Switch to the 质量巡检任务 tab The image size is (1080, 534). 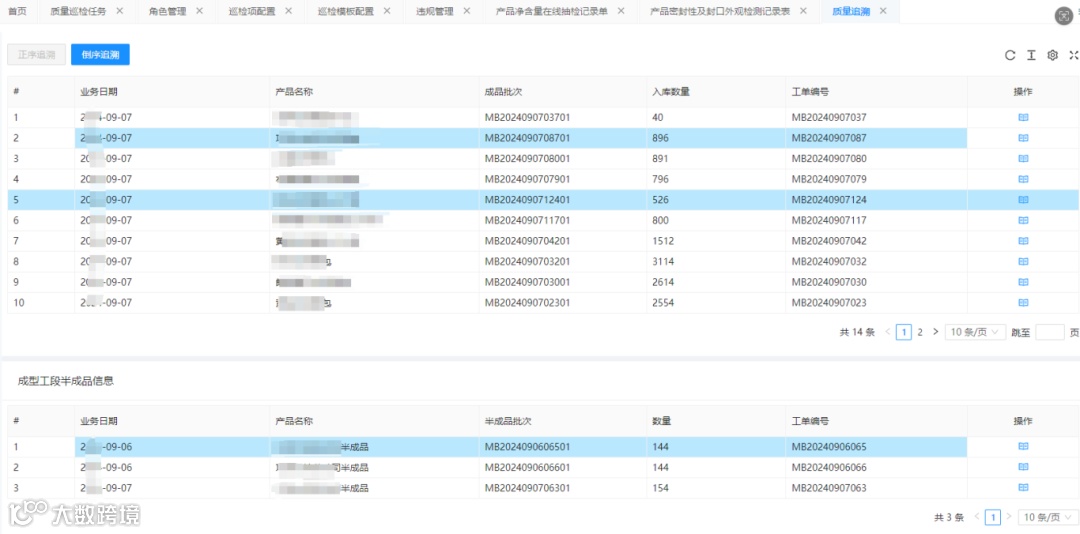(x=79, y=12)
